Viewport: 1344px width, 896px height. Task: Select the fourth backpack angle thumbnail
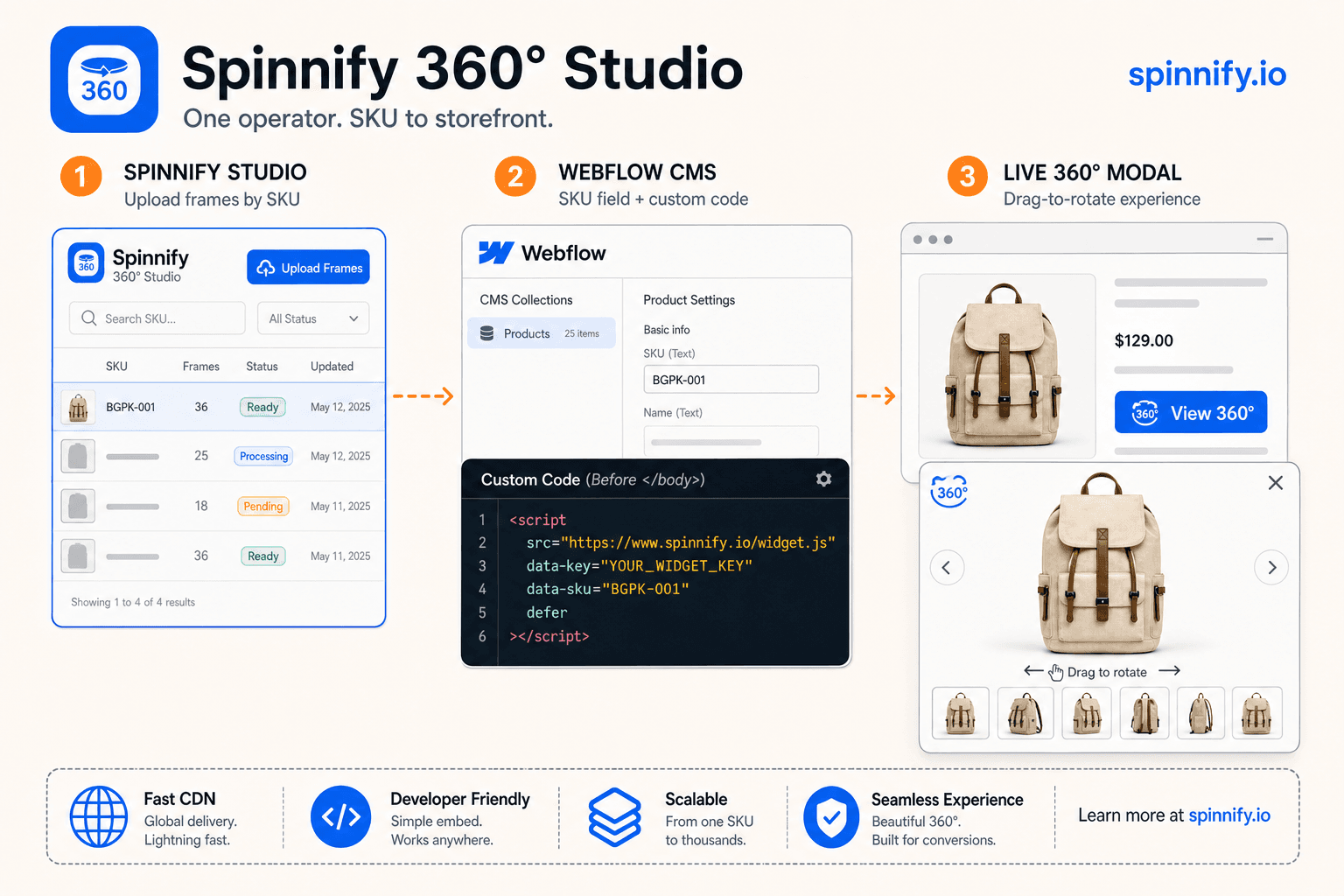(x=1144, y=713)
